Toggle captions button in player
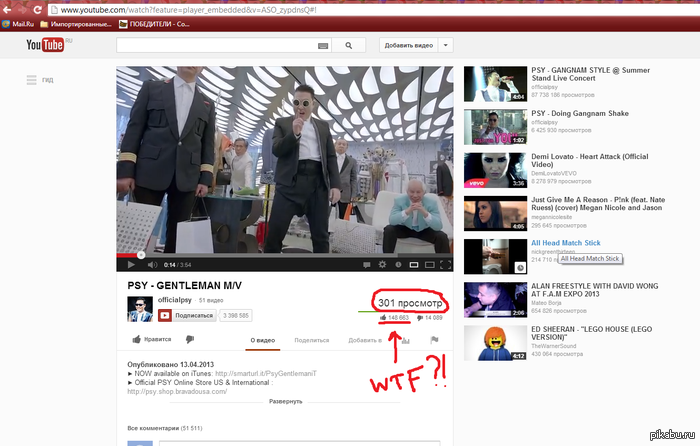The image size is (700, 446). tap(364, 265)
